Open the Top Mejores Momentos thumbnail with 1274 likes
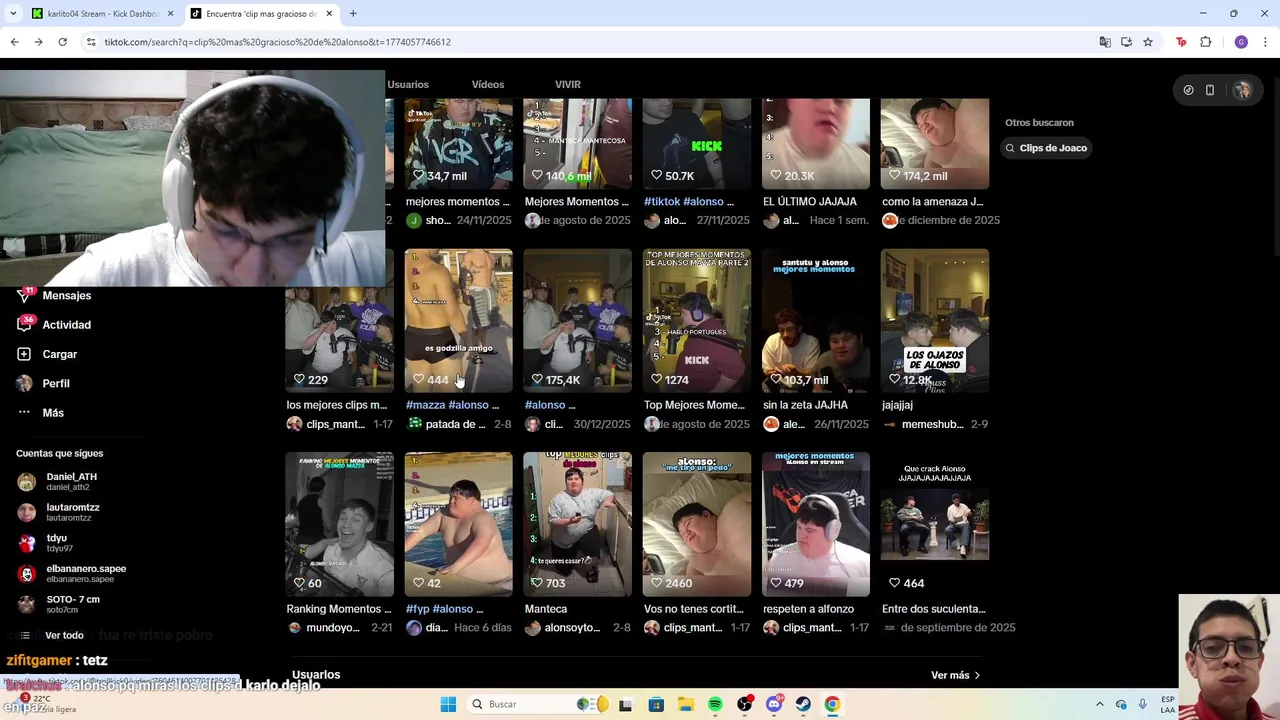Viewport: 1280px width, 720px height. coord(697,320)
